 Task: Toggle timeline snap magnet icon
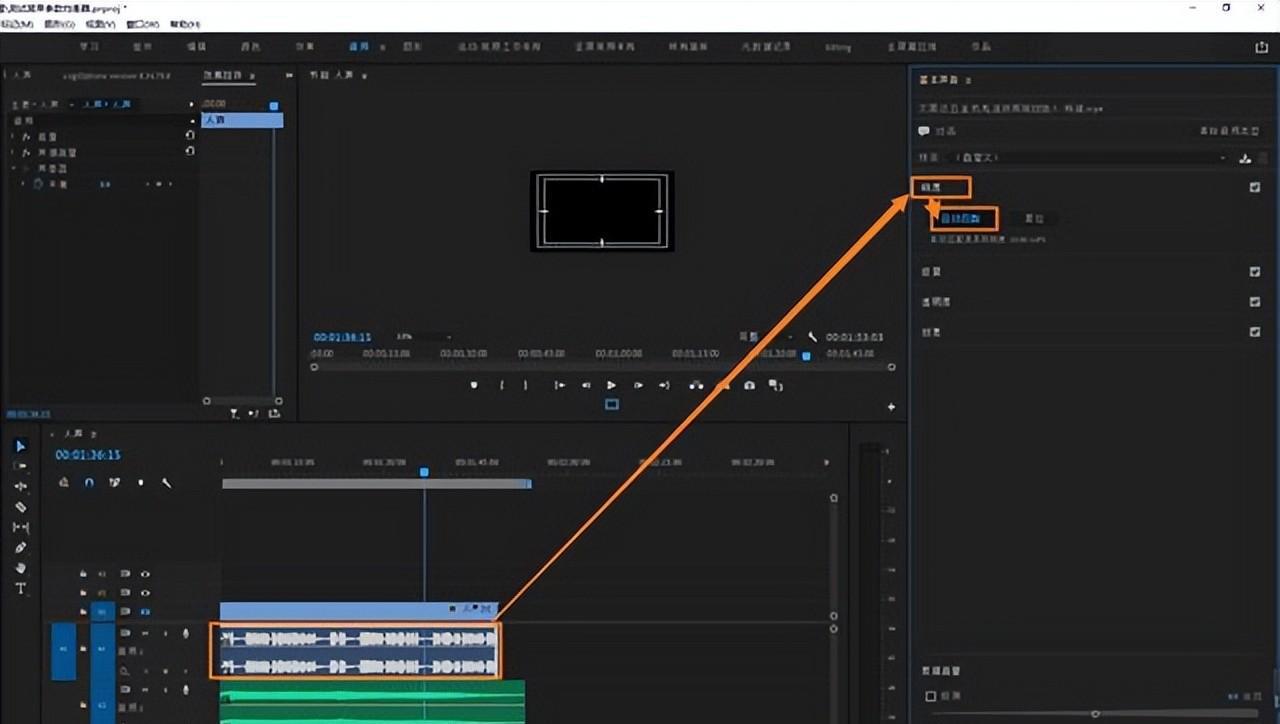click(x=89, y=482)
